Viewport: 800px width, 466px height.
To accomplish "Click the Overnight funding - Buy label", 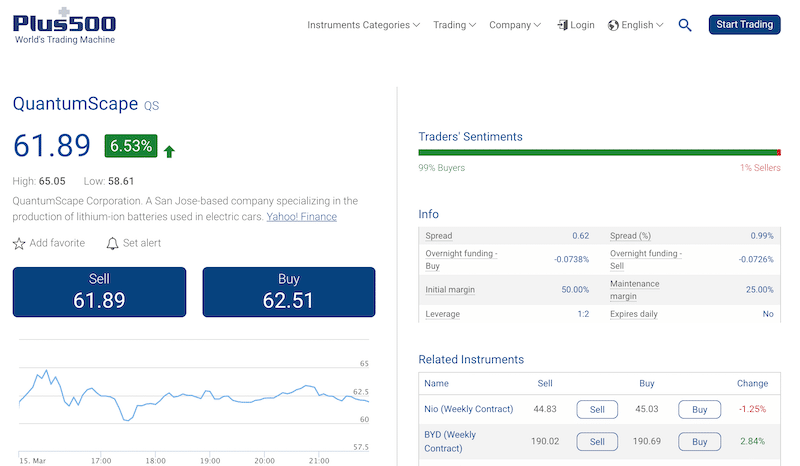I will pyautogui.click(x=461, y=259).
